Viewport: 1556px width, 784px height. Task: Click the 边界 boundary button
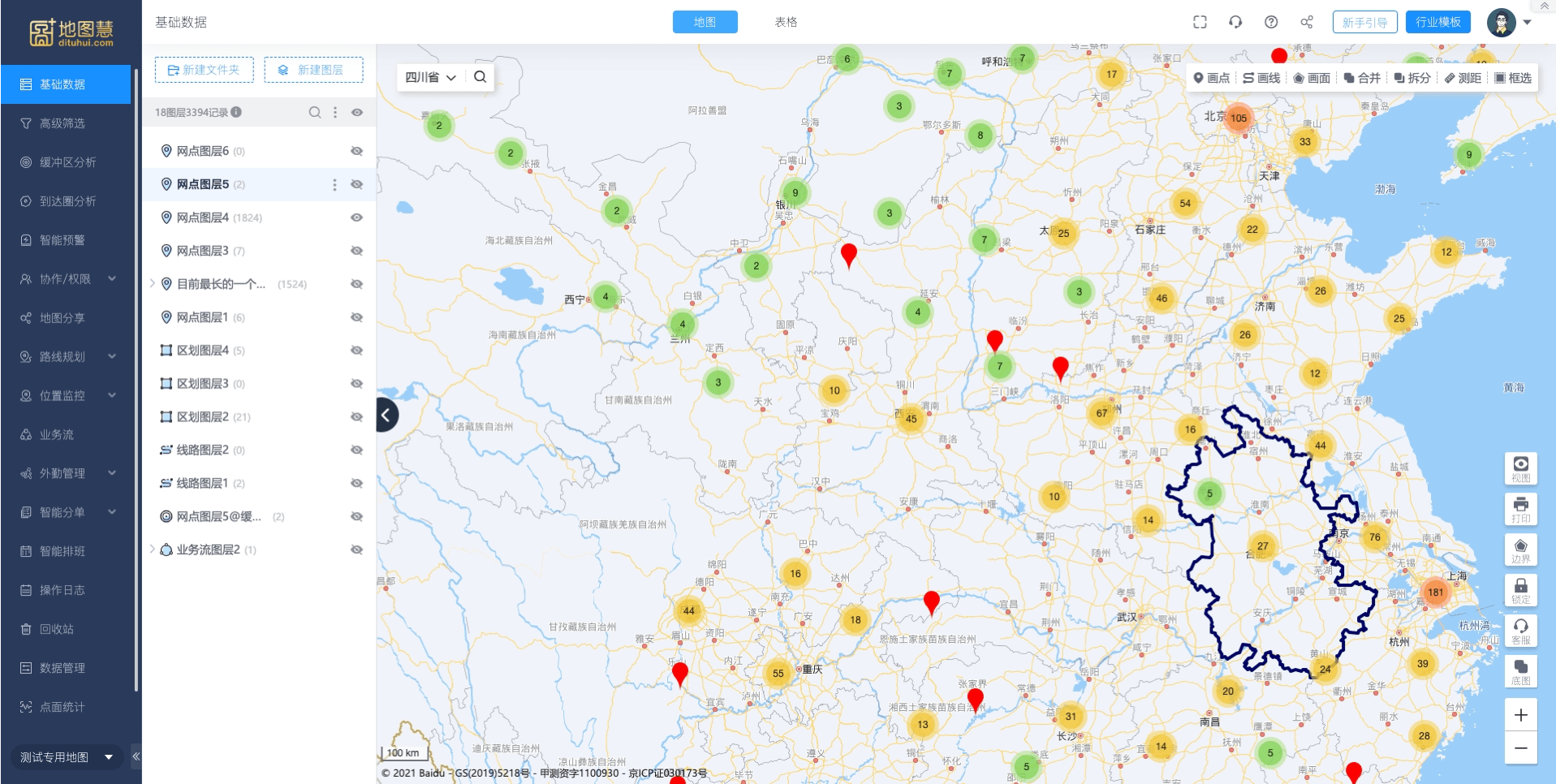pos(1521,549)
